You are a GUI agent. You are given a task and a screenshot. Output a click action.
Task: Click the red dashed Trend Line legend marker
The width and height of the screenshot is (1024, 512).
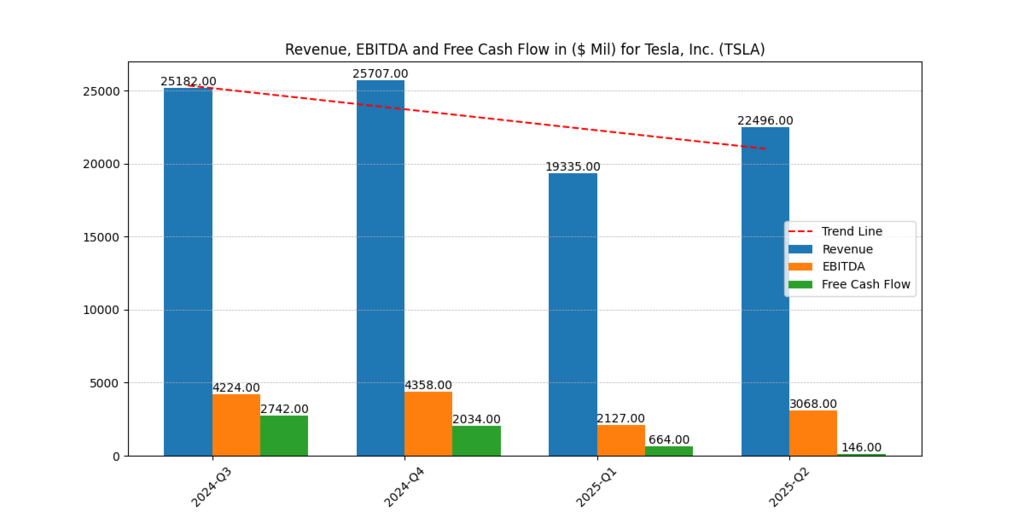click(x=802, y=231)
